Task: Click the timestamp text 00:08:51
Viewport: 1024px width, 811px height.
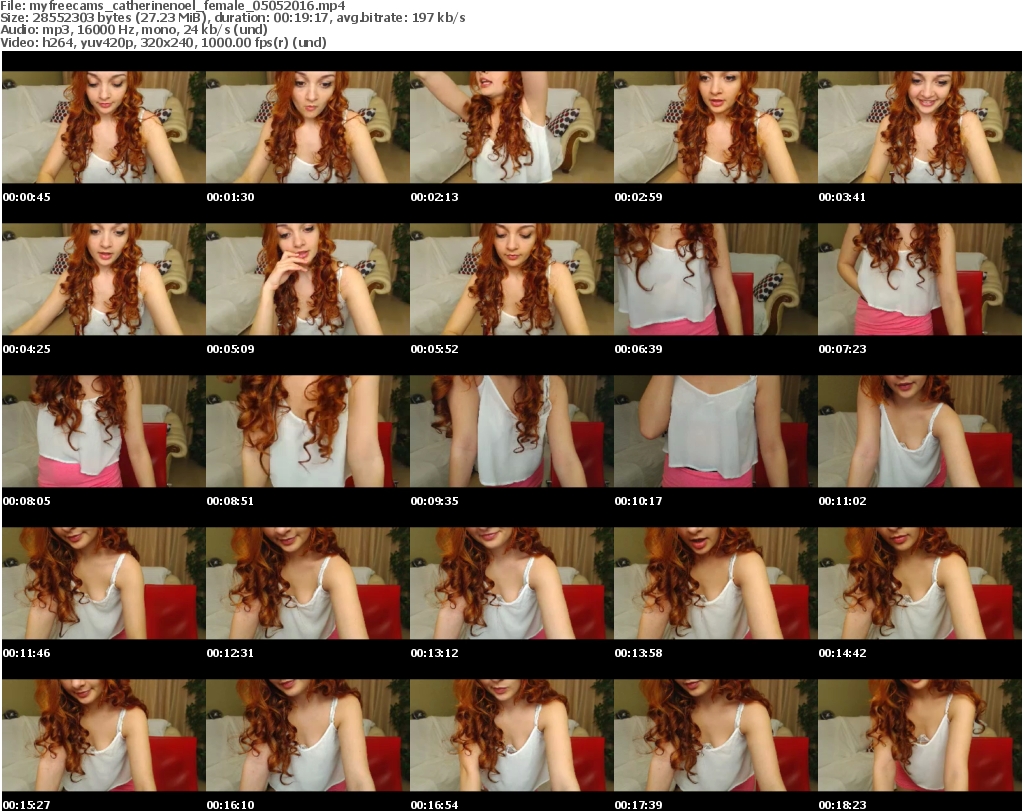Action: click(231, 501)
